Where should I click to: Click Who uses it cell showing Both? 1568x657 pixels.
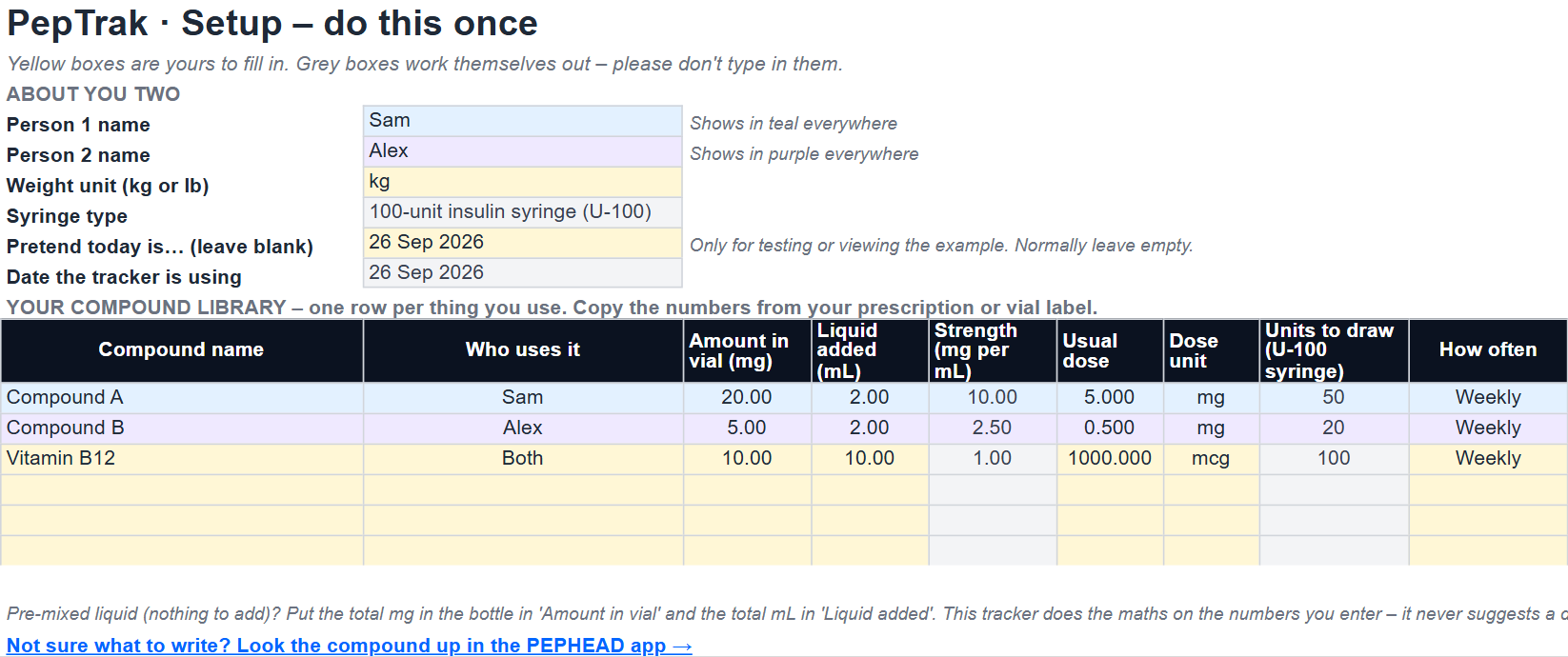[x=523, y=459]
